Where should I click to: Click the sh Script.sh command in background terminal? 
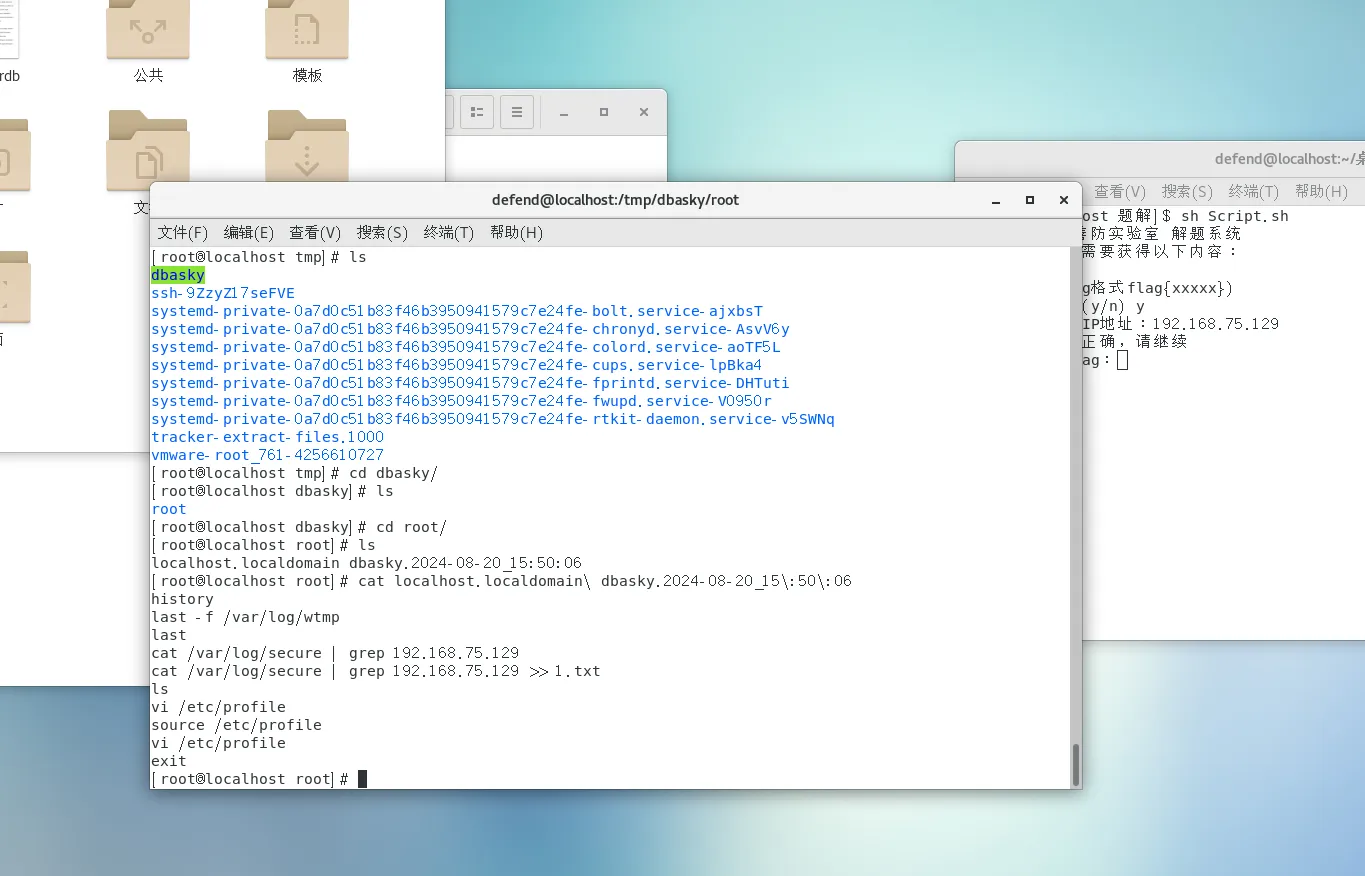click(1234, 216)
